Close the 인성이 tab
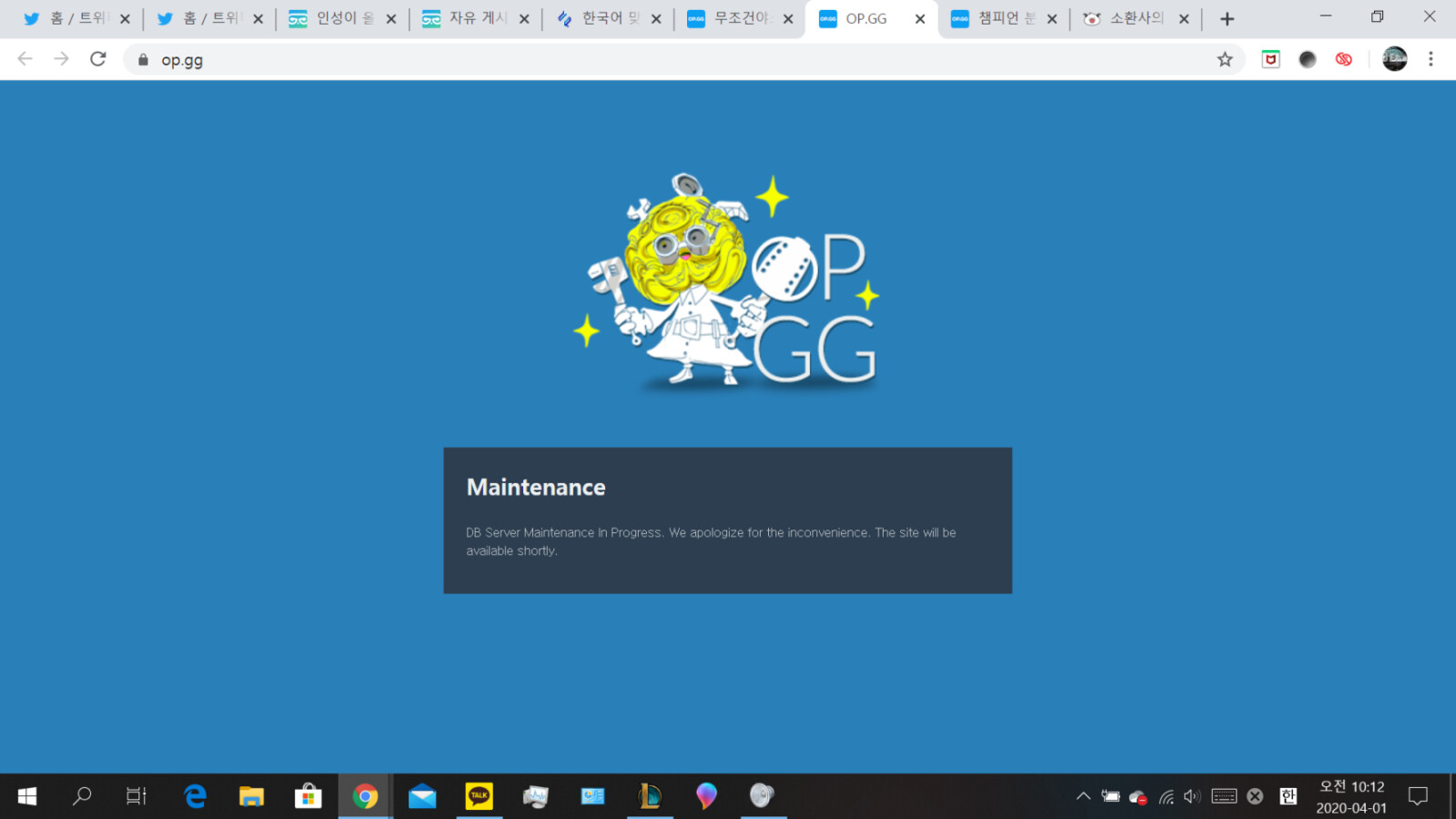The width and height of the screenshot is (1456, 819). (391, 19)
